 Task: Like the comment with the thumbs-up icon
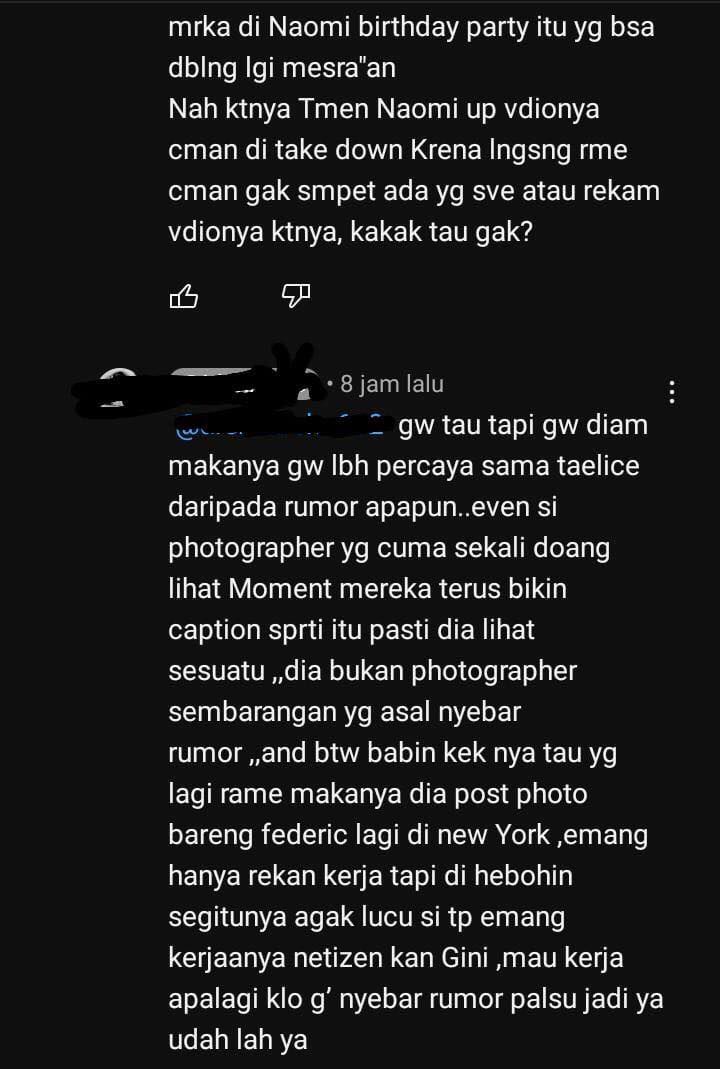[183, 297]
